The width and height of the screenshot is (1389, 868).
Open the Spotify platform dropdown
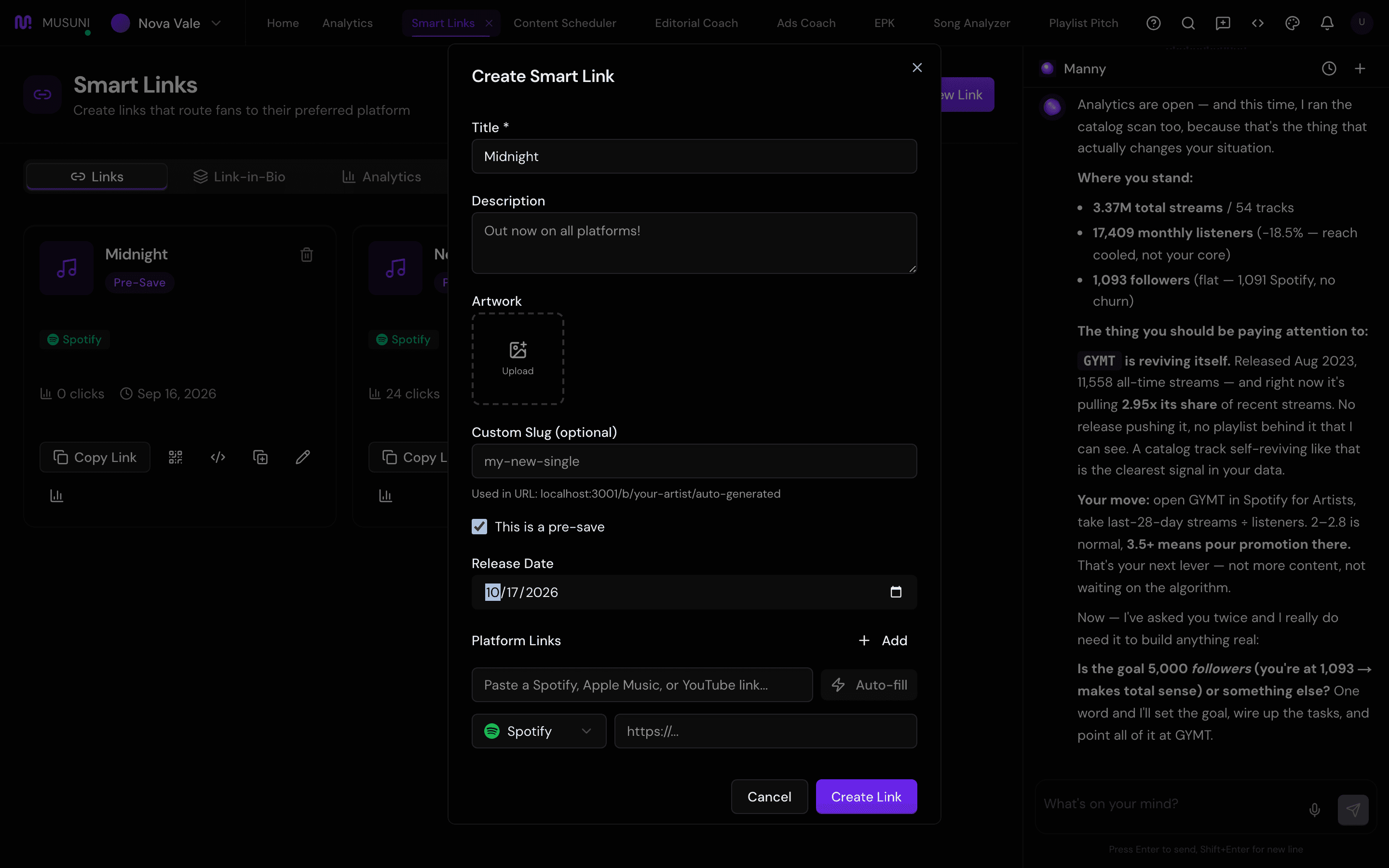(x=539, y=731)
